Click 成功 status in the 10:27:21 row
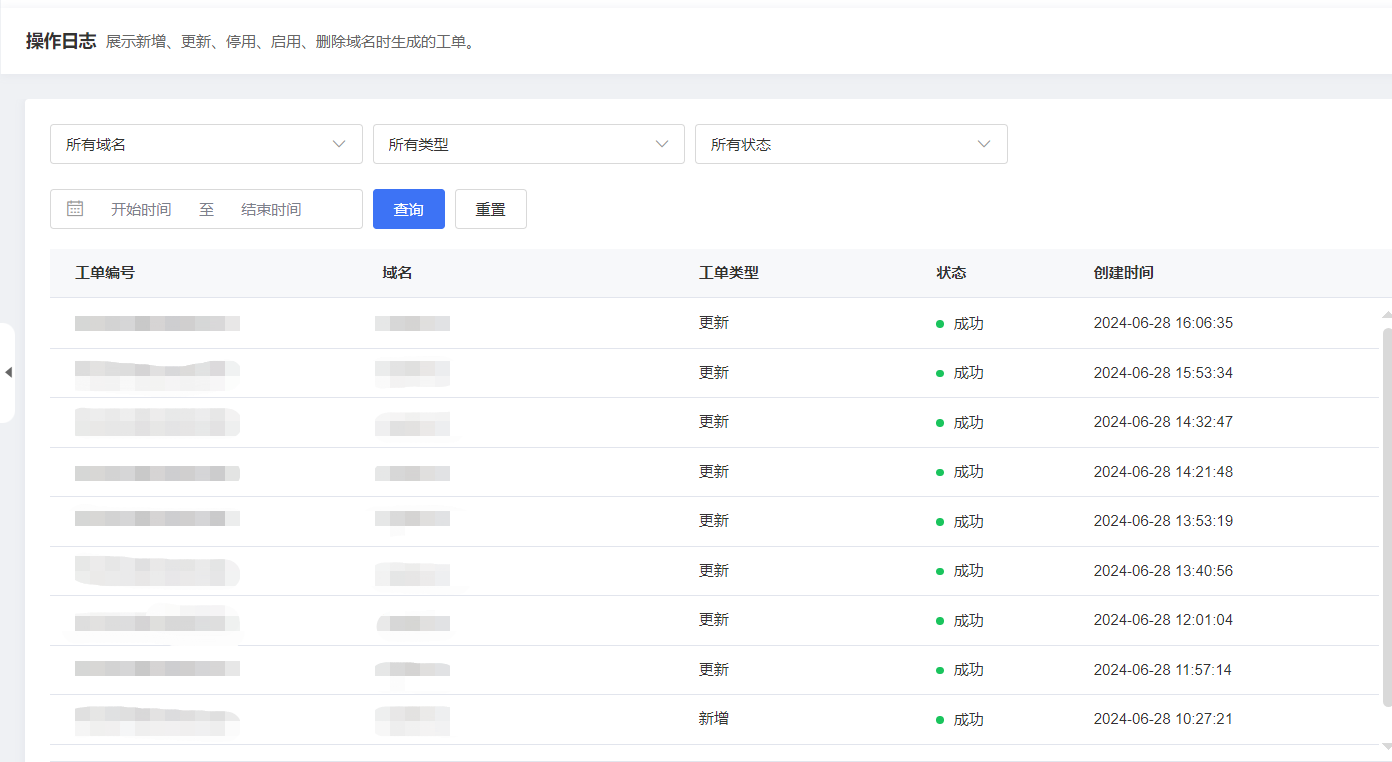The width and height of the screenshot is (1392, 762). click(x=968, y=719)
